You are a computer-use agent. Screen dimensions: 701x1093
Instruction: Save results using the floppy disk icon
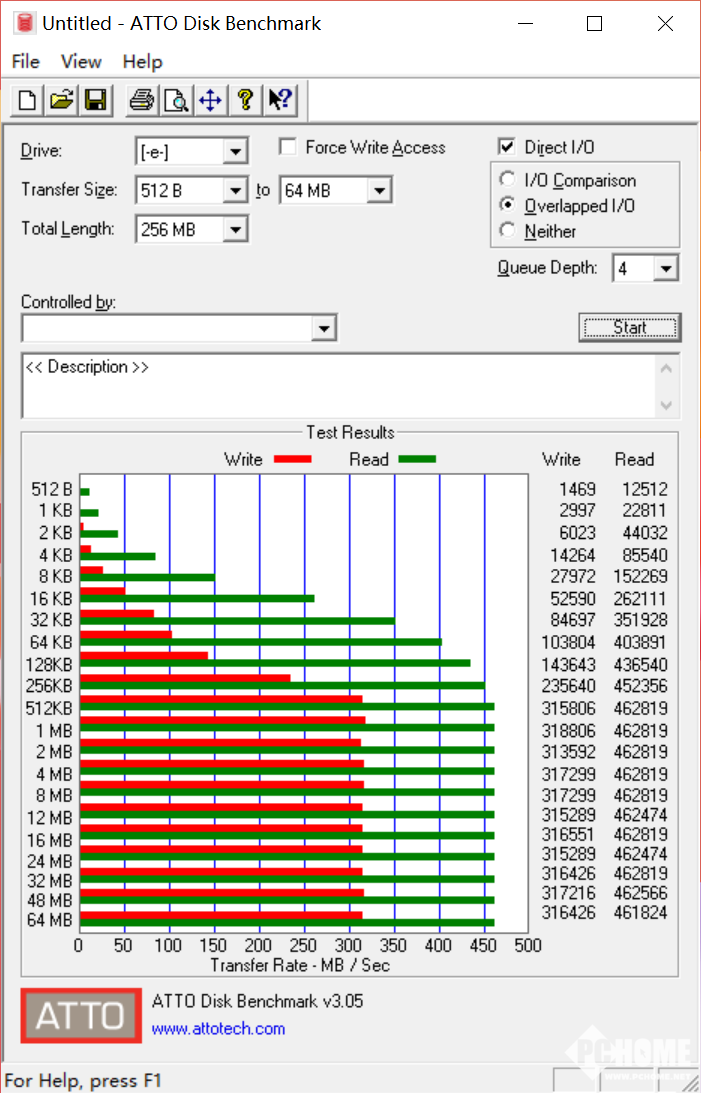pyautogui.click(x=95, y=100)
